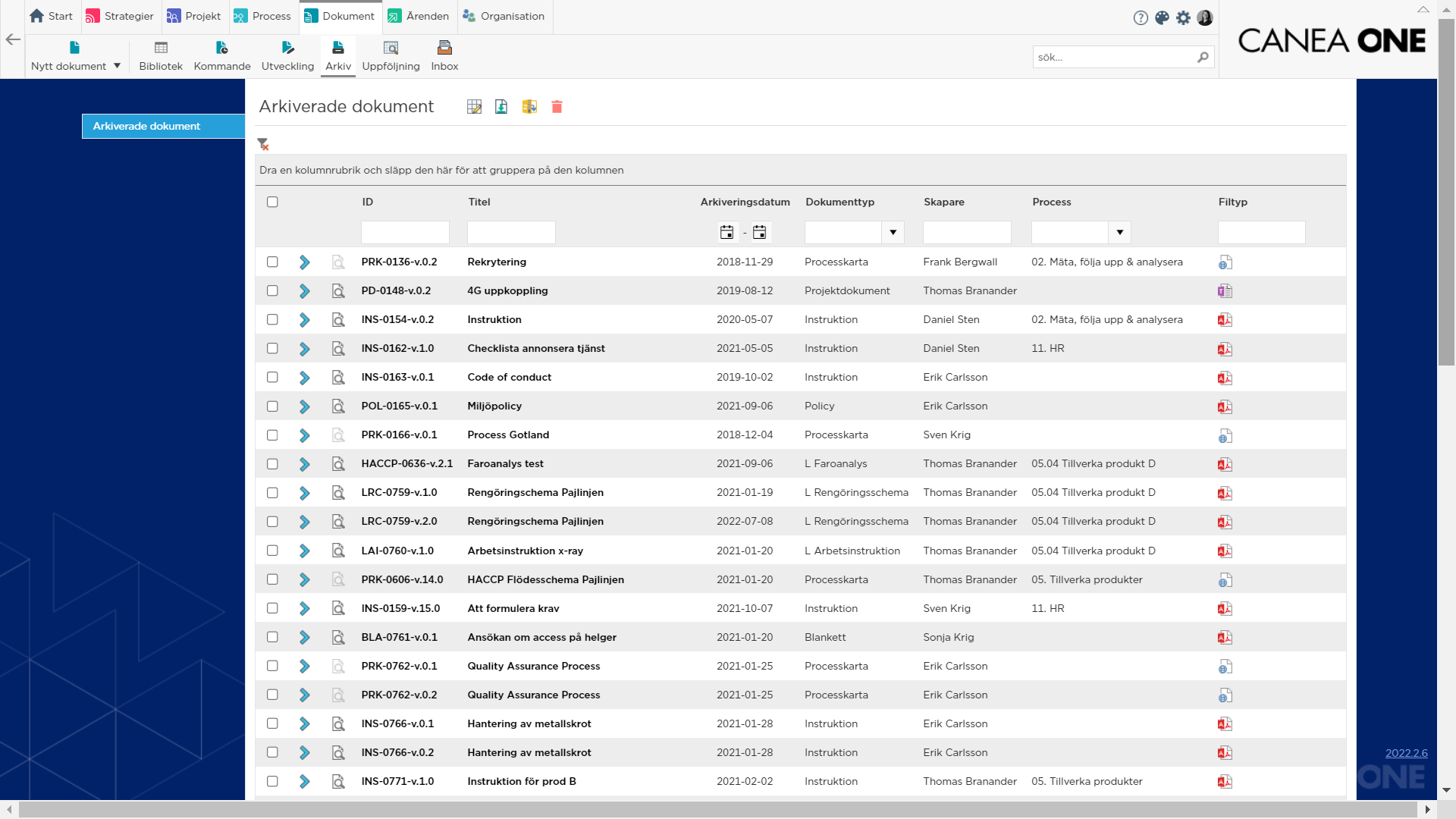Open the theme palette icon
Screen dimensions: 1456x819
[x=1162, y=17]
